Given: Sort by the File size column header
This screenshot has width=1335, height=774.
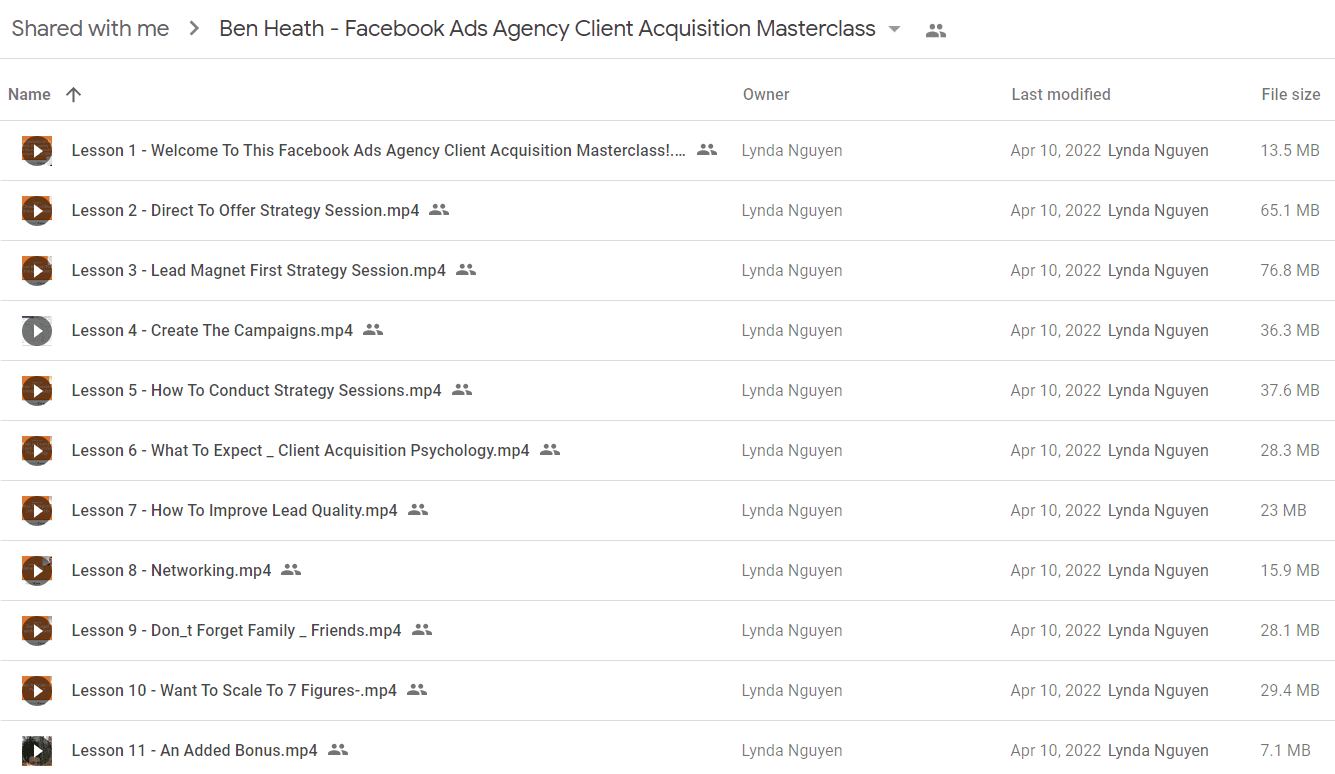Looking at the screenshot, I should [x=1291, y=94].
